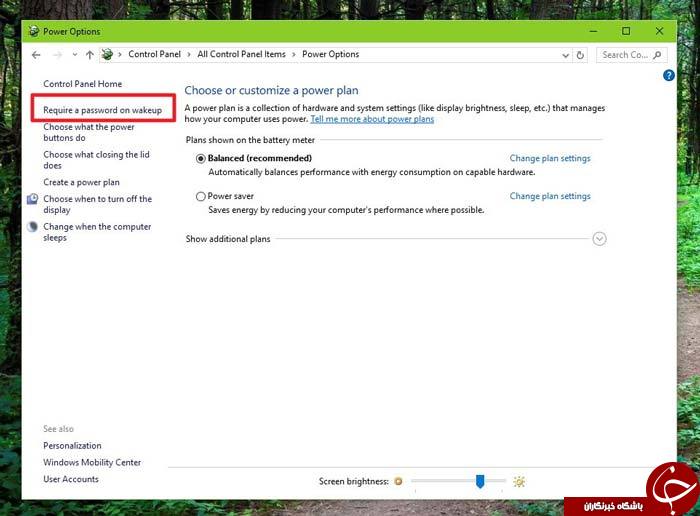Minimize the Power Options window

coord(593,31)
